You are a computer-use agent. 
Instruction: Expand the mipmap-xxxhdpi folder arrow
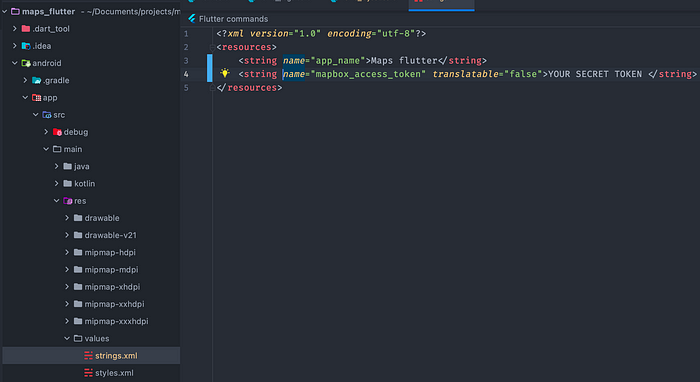pyautogui.click(x=67, y=321)
